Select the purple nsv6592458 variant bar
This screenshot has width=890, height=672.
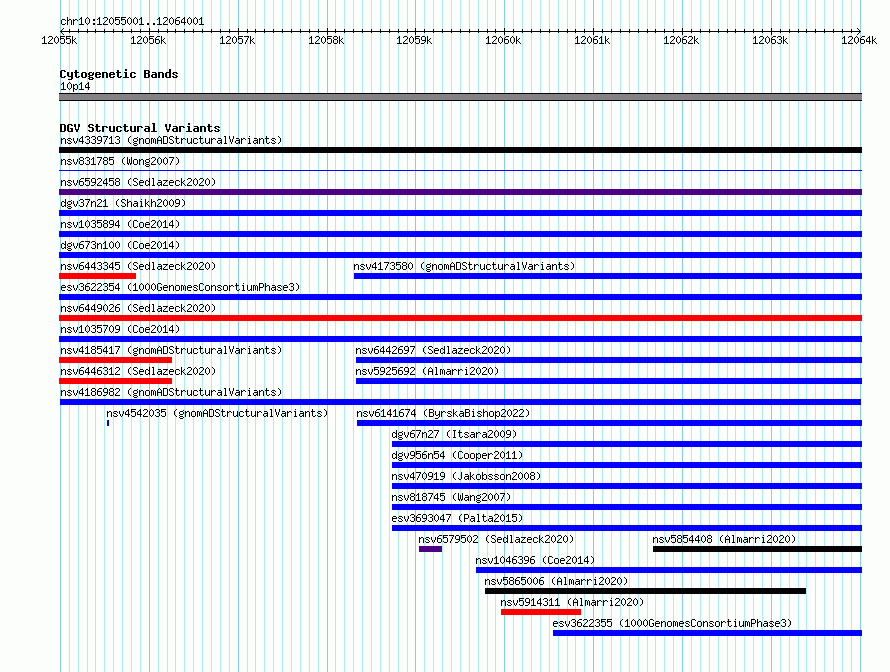click(460, 192)
